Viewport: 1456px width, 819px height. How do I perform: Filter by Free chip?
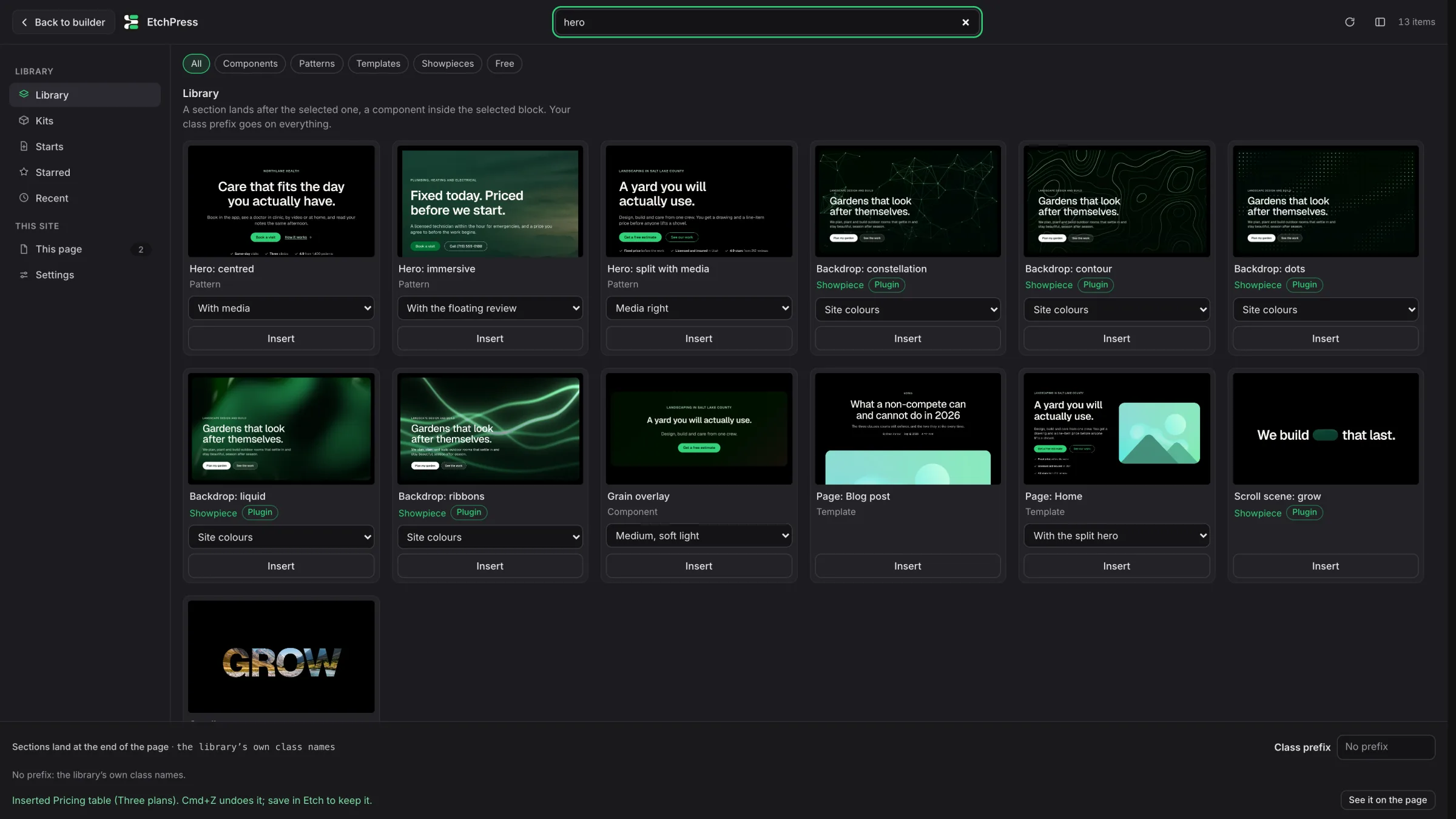[504, 64]
